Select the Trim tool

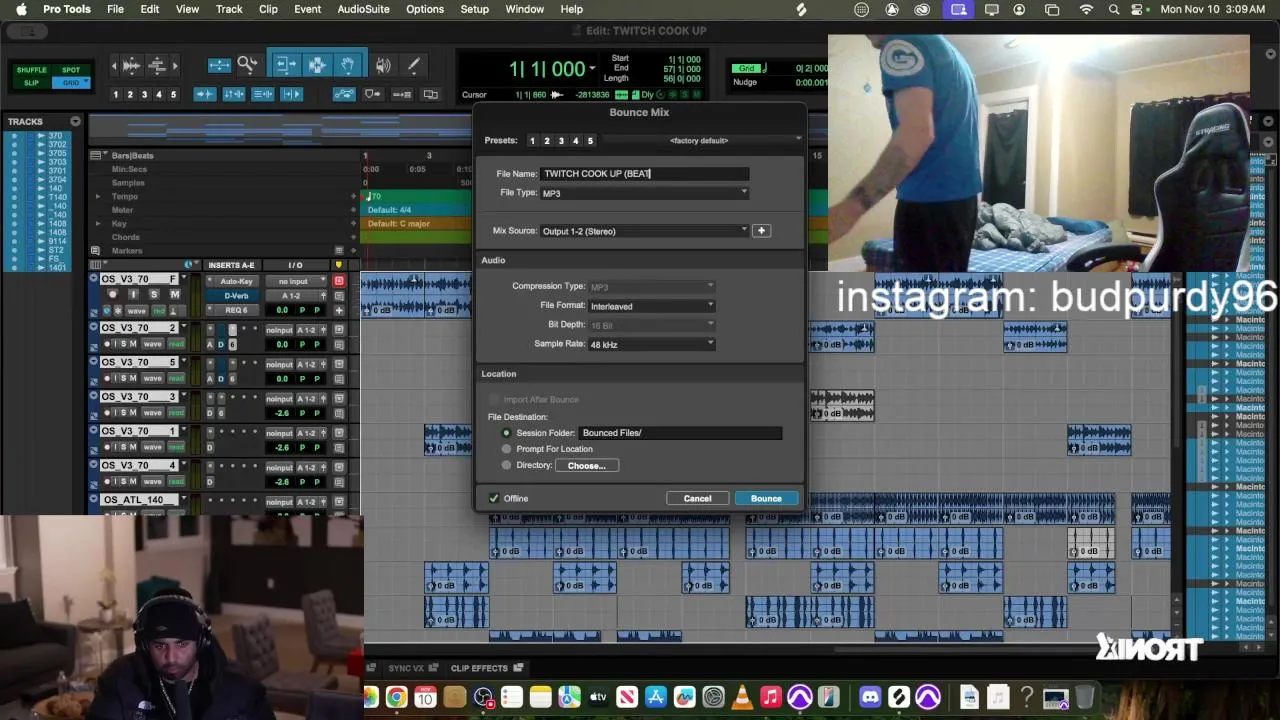[285, 65]
